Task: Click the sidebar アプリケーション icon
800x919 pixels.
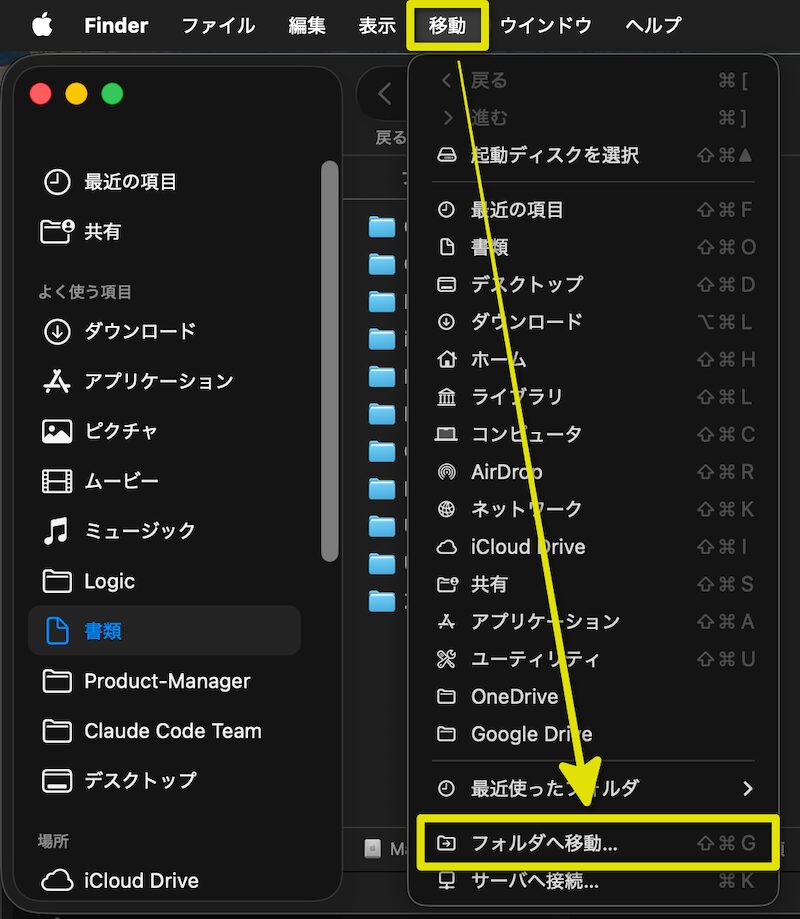Action: coord(57,381)
